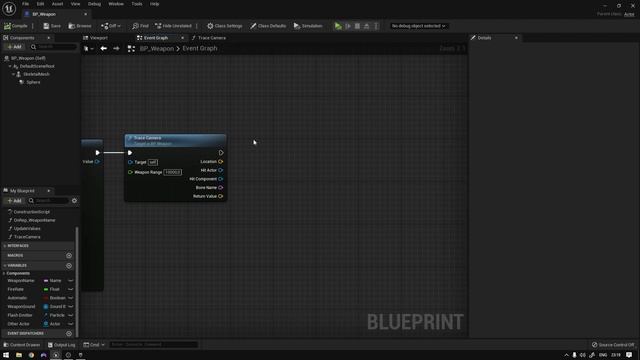The image size is (640, 360).
Task: Open the Tools menu
Action: tap(137, 4)
